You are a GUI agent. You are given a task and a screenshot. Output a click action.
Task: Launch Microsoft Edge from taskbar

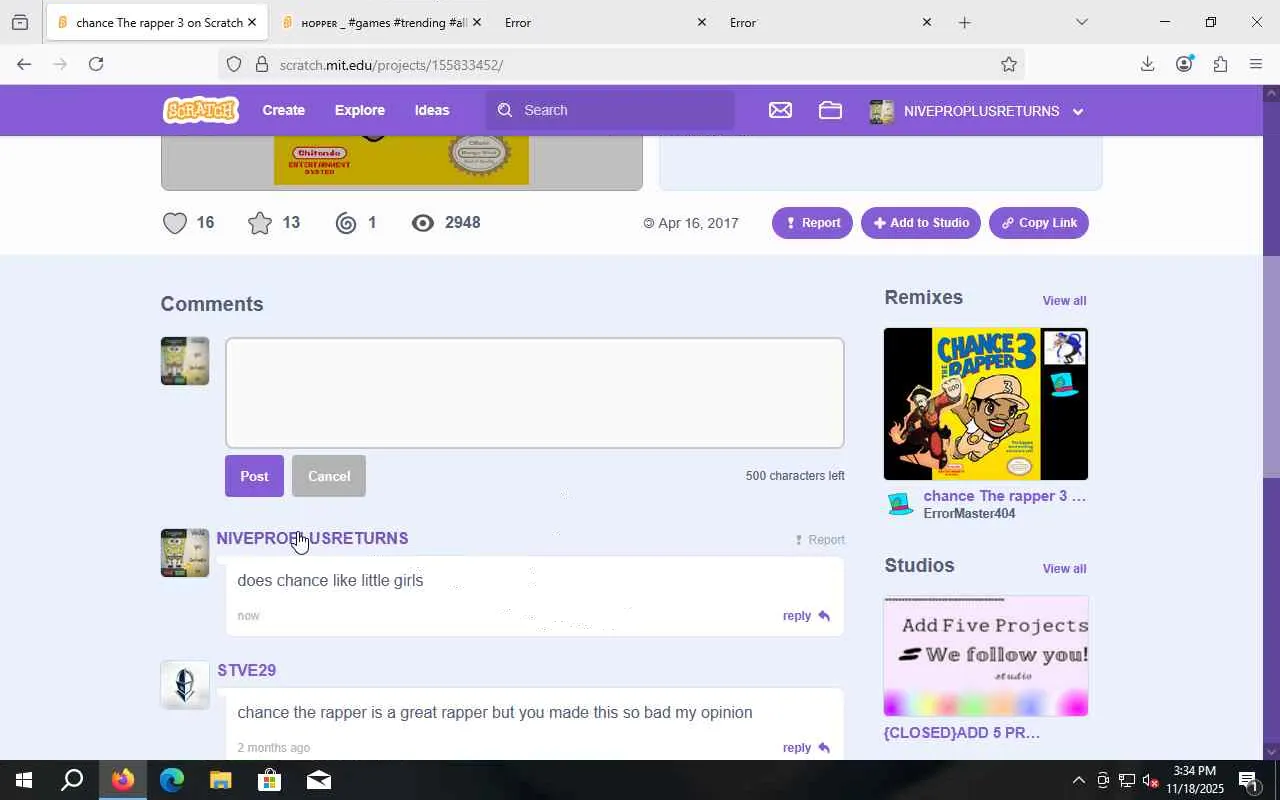(172, 780)
